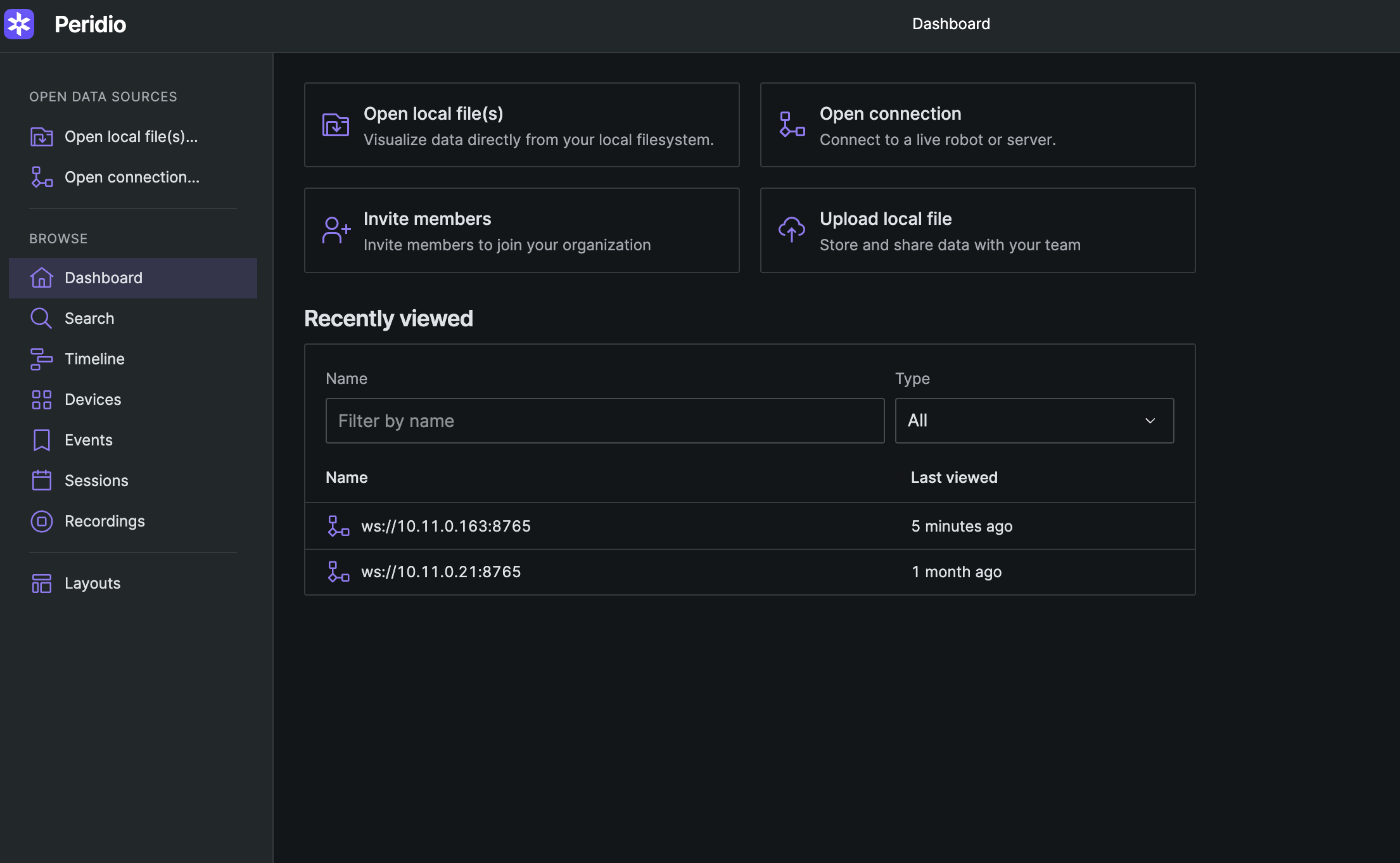Click the Recently viewed heading
Screen dimensions: 1400x863
click(x=388, y=319)
